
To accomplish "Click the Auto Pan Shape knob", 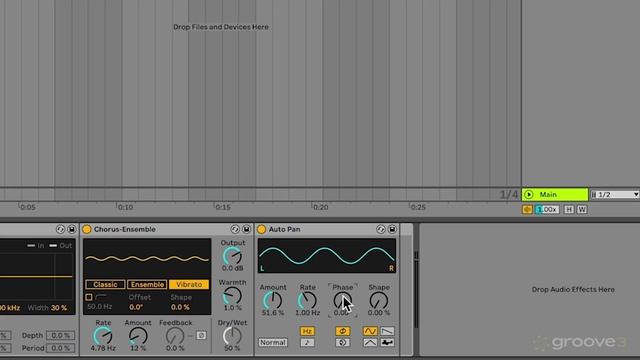I will pos(378,300).
